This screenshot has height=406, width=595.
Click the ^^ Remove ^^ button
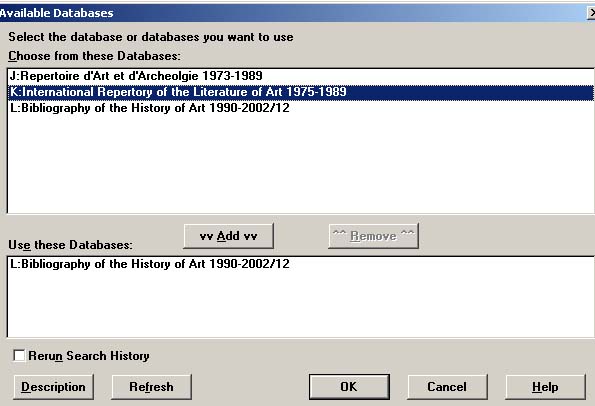click(373, 236)
